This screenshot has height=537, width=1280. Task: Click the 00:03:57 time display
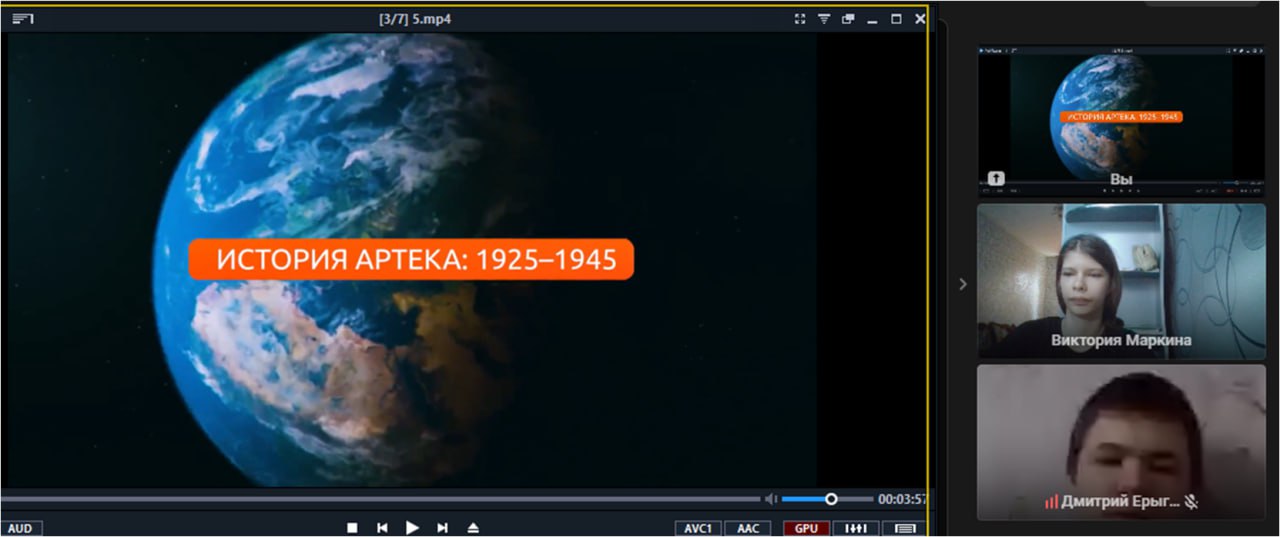(901, 499)
